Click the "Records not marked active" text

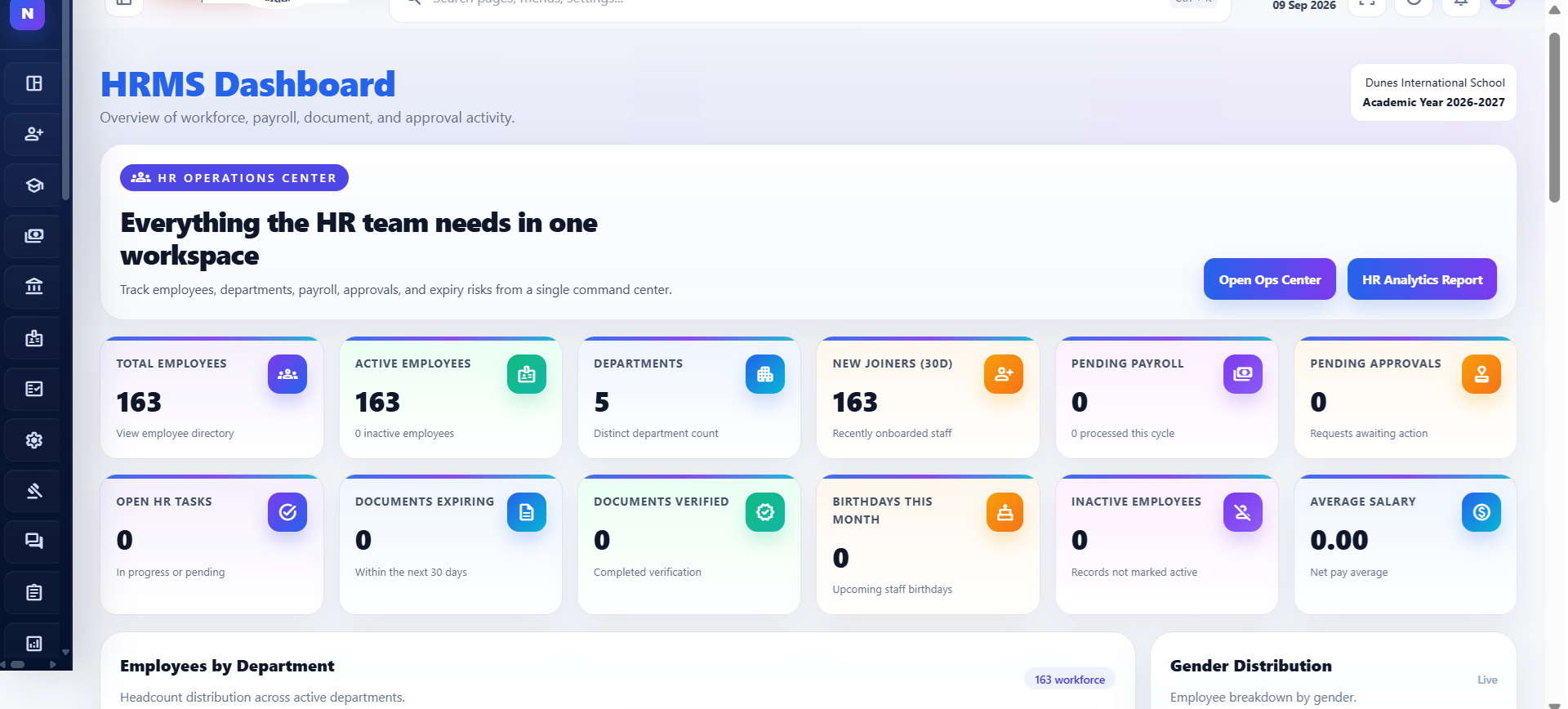(1134, 573)
